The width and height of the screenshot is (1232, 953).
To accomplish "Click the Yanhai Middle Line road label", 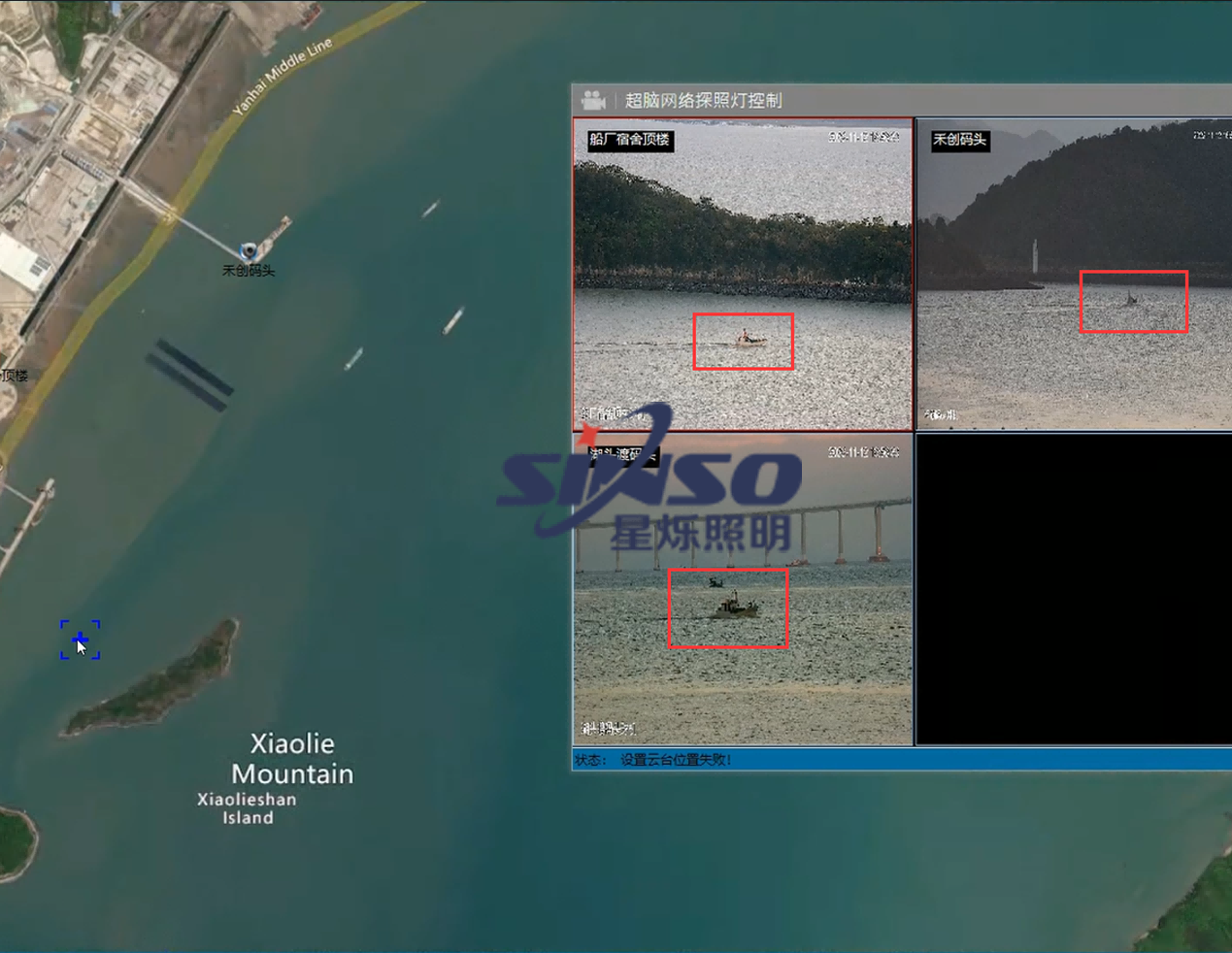I will (283, 77).
